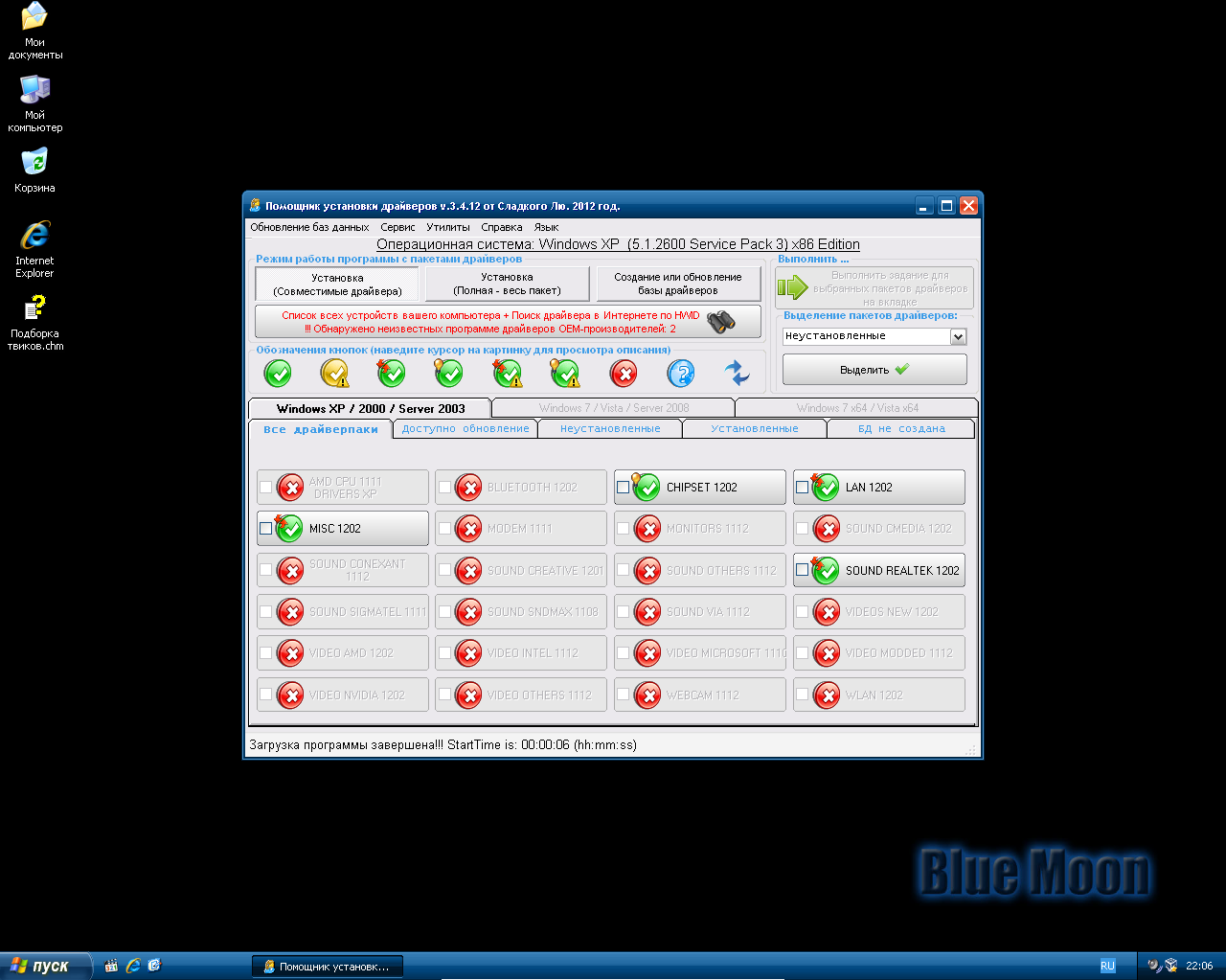Viewport: 1226px width, 980px height.
Task: Tick the MONITORS 1112 checkbox
Action: click(624, 529)
